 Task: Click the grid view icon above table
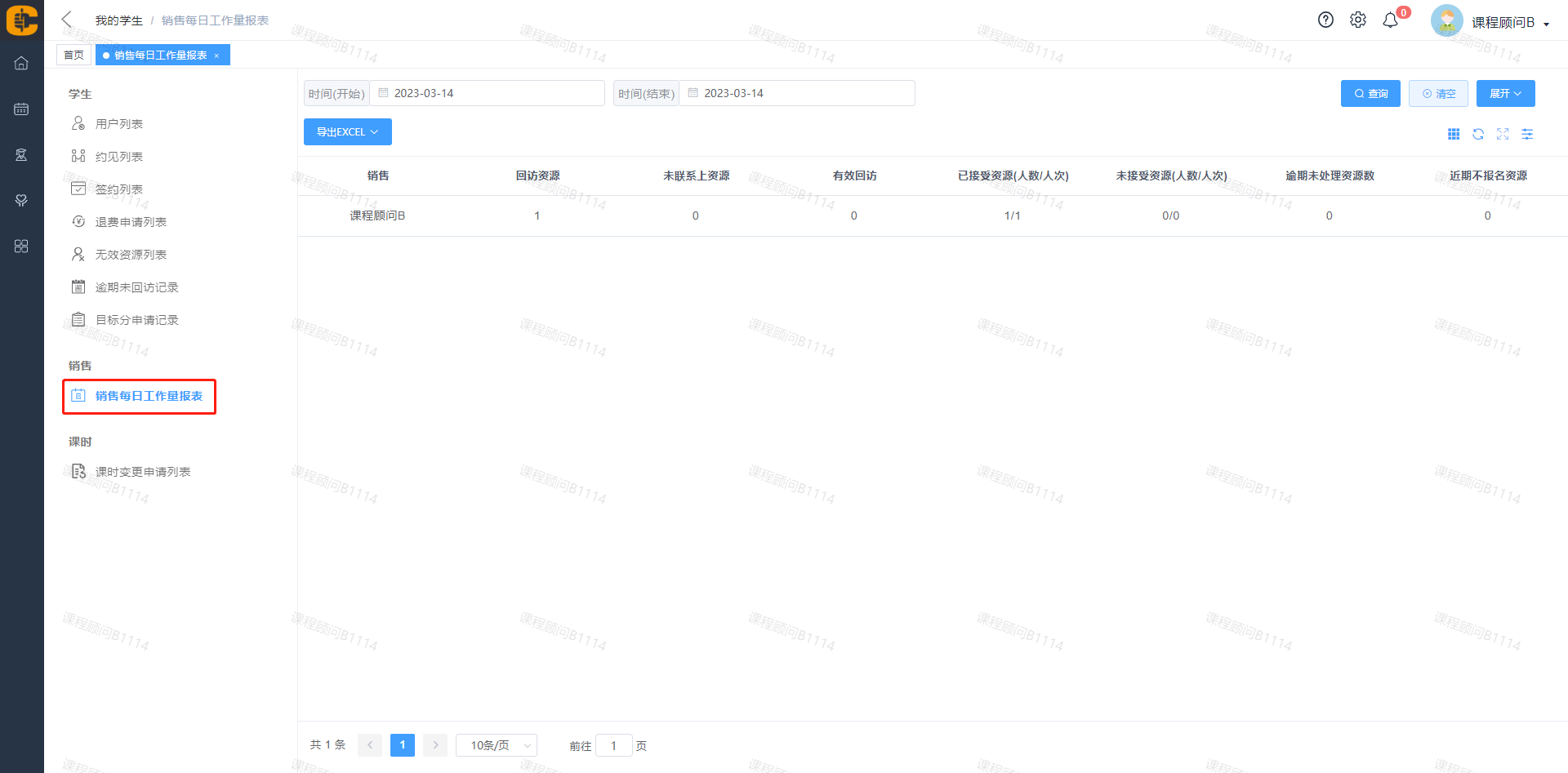pyautogui.click(x=1454, y=134)
